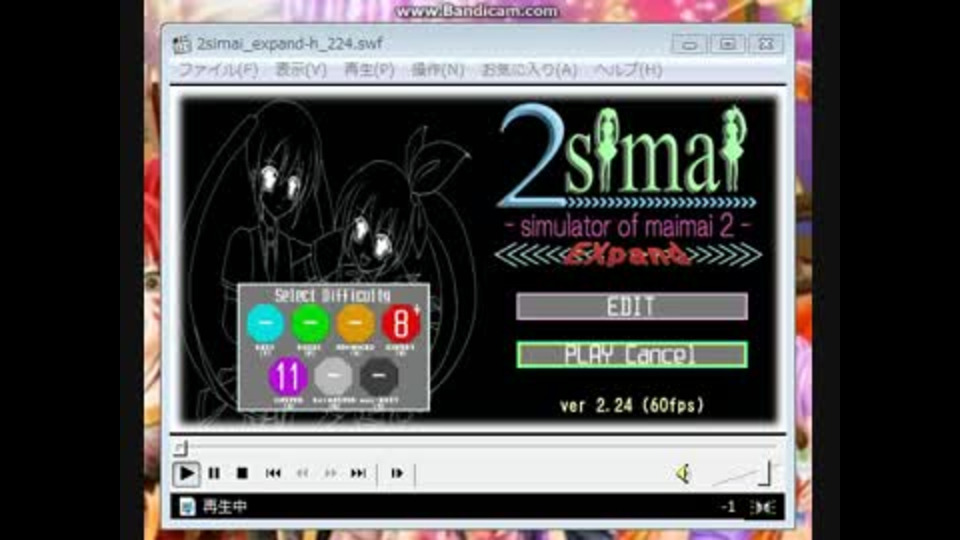
Task: Mute audio with the speaker icon
Action: pos(683,473)
